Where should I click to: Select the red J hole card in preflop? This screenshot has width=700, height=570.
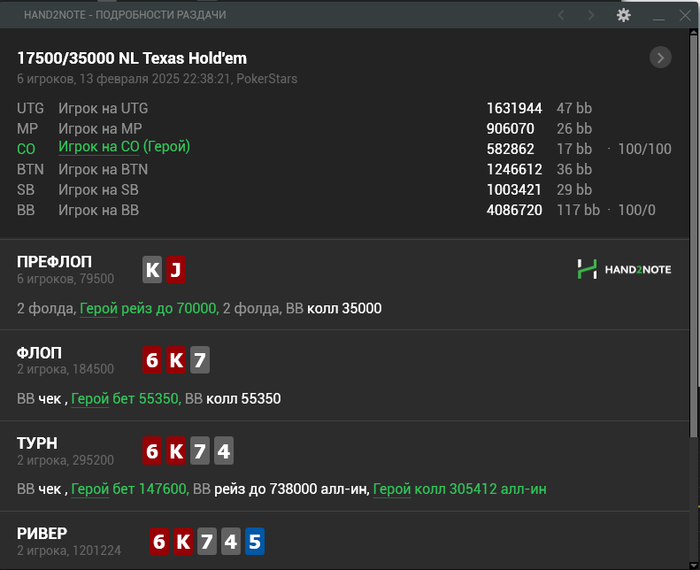(176, 270)
